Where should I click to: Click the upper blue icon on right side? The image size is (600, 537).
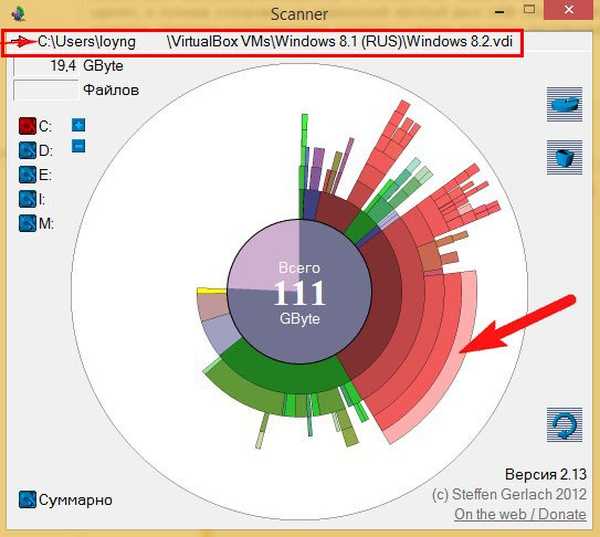pyautogui.click(x=564, y=103)
